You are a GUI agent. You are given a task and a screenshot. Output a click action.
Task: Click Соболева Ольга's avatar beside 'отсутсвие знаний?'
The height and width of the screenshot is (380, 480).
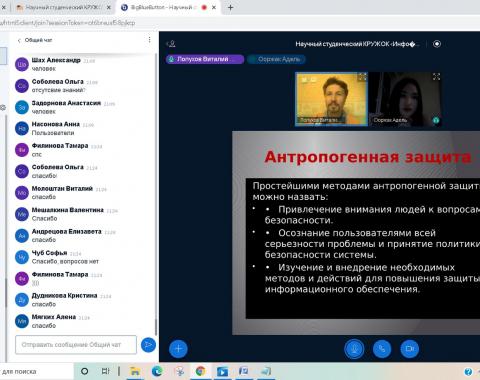click(22, 86)
